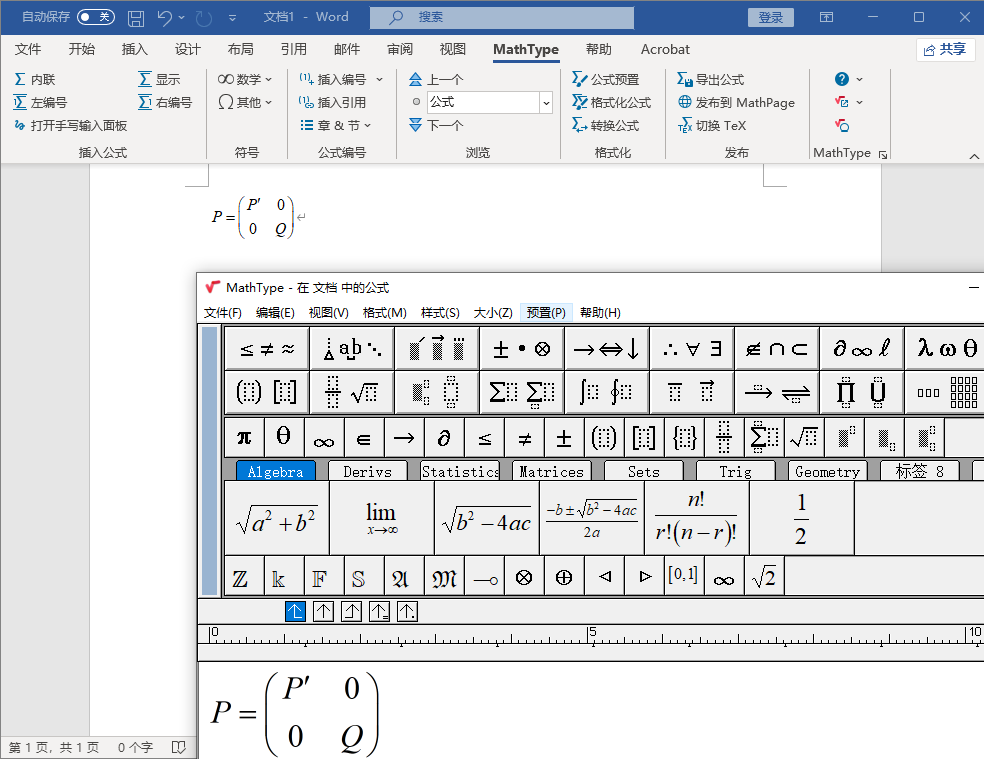Select the Geometry tab
Image resolution: width=984 pixels, height=759 pixels.
pyautogui.click(x=827, y=471)
